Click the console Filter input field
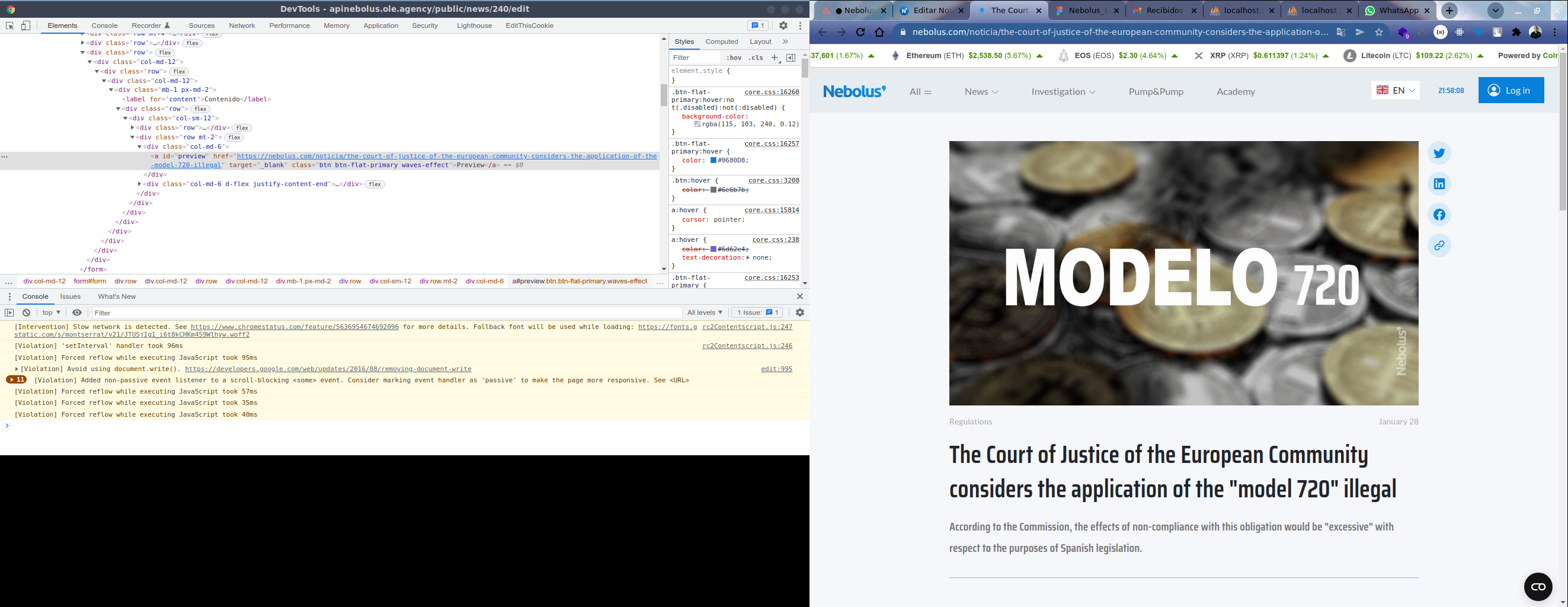This screenshot has height=607, width=1568. (x=386, y=313)
